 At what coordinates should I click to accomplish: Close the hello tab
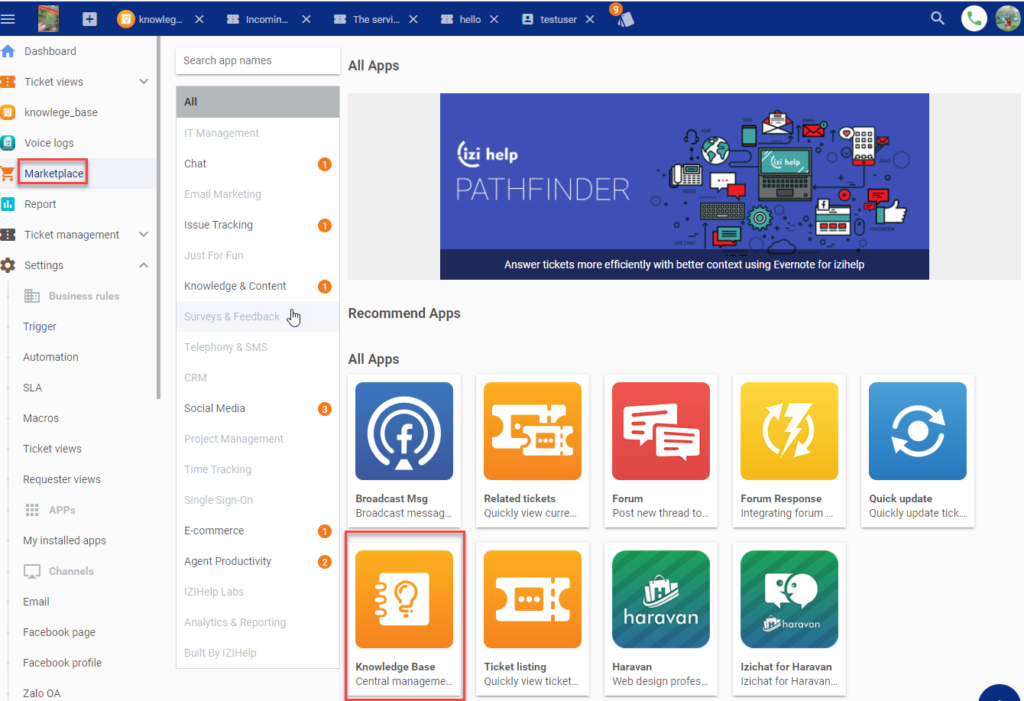(494, 19)
